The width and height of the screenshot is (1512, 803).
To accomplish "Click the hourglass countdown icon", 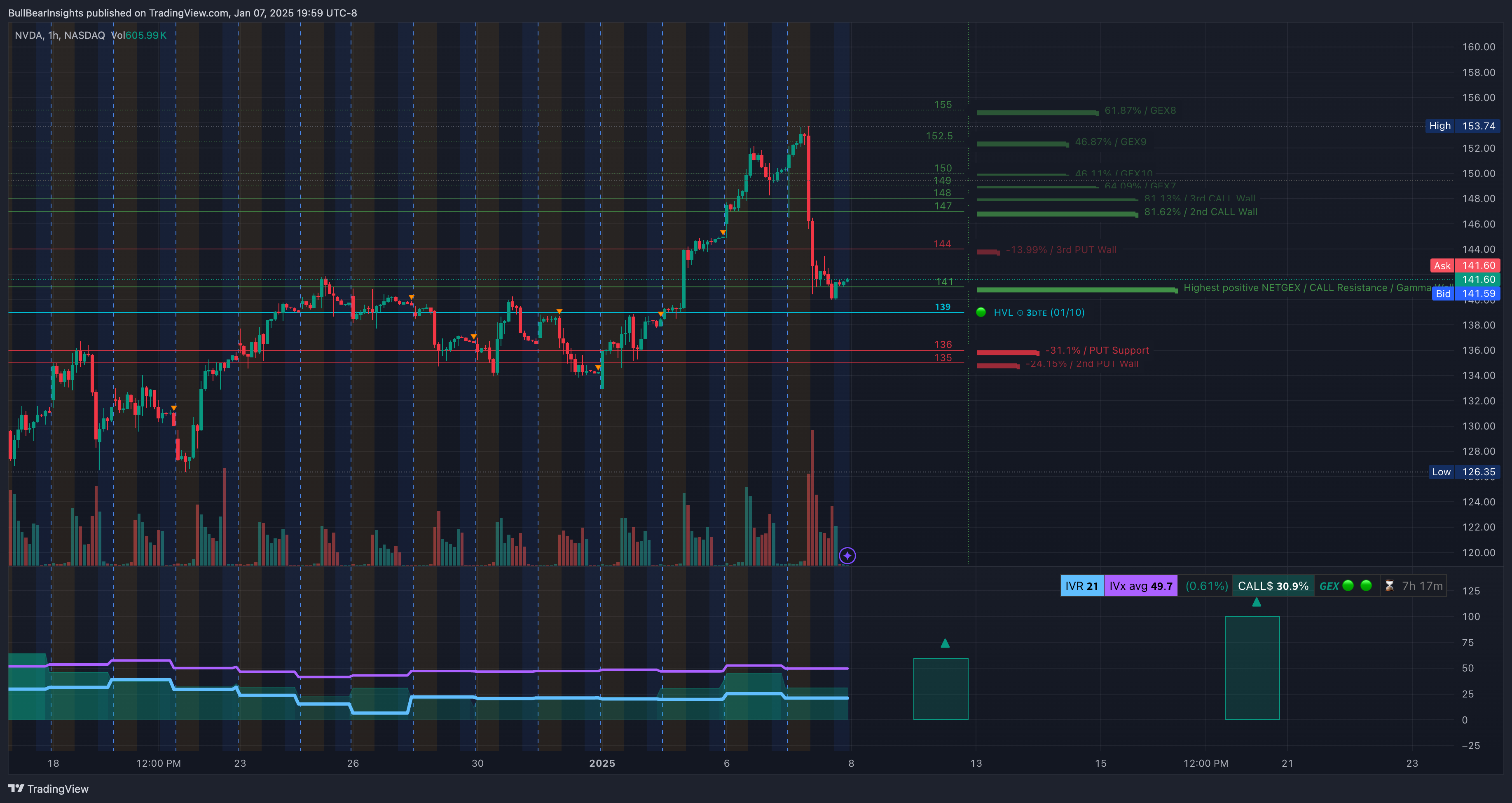I will [x=1389, y=586].
